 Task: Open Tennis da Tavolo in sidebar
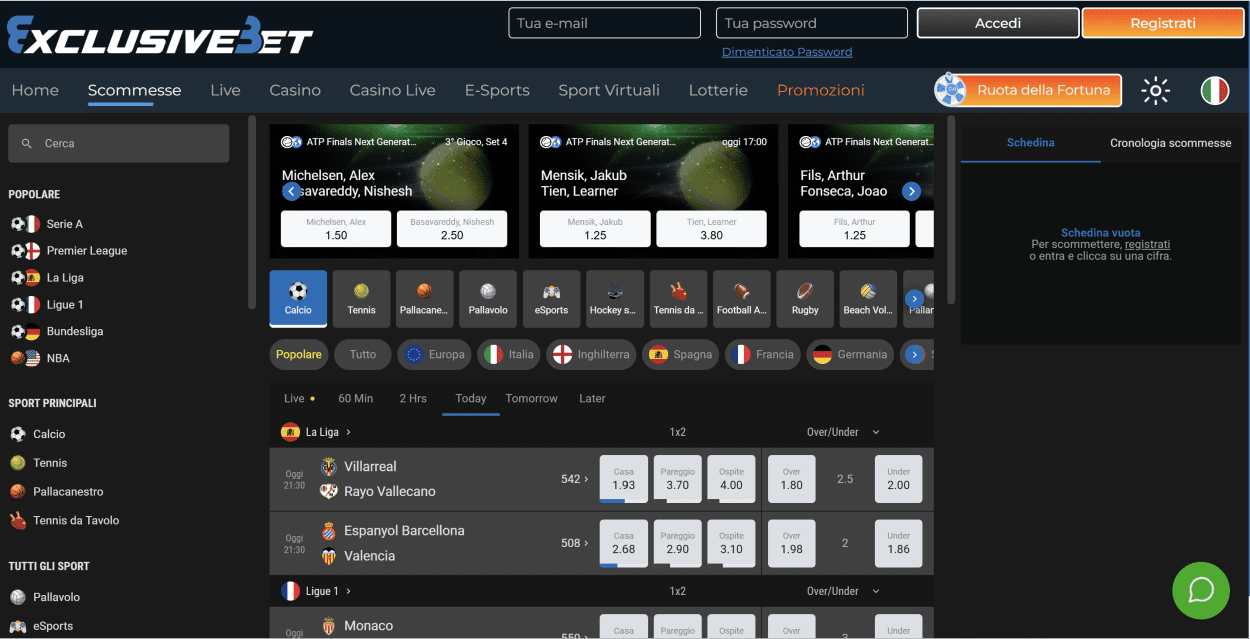(76, 521)
